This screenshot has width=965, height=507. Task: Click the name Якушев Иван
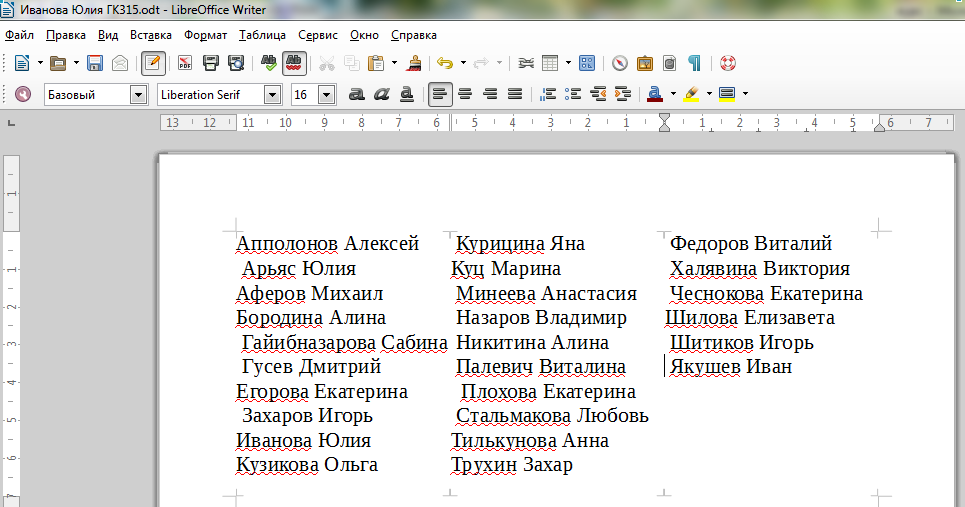(731, 367)
